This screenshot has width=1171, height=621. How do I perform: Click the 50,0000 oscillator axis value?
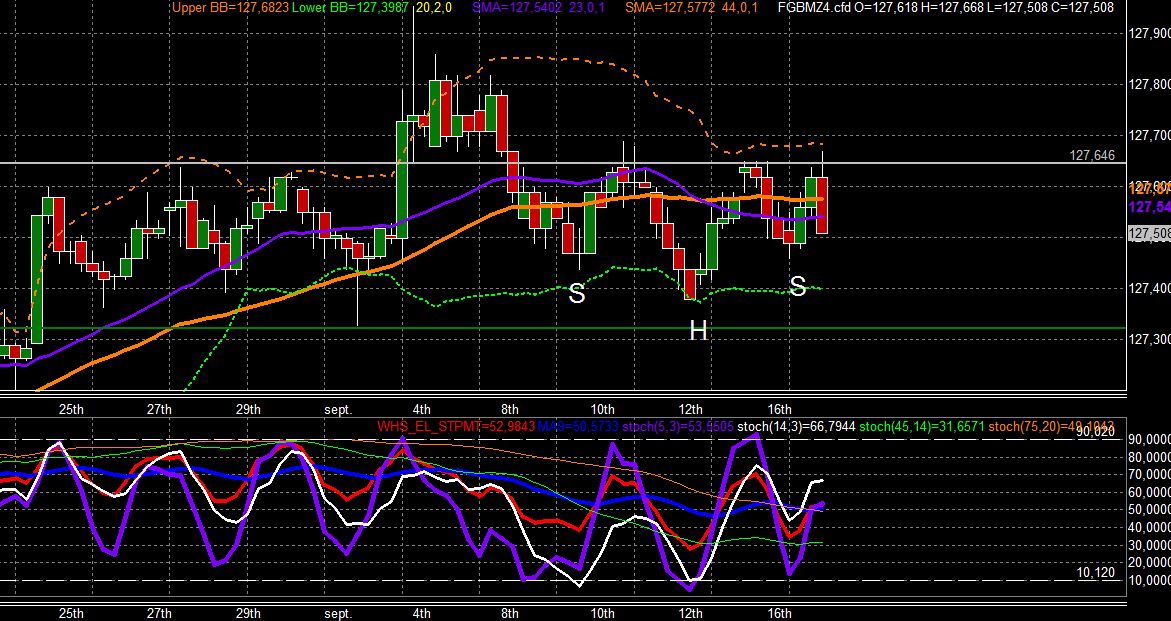pos(1149,510)
